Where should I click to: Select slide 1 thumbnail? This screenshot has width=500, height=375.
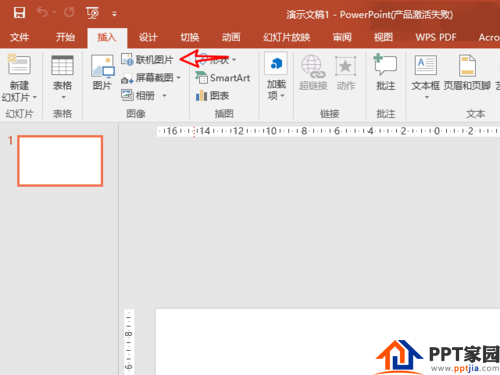[x=60, y=161]
